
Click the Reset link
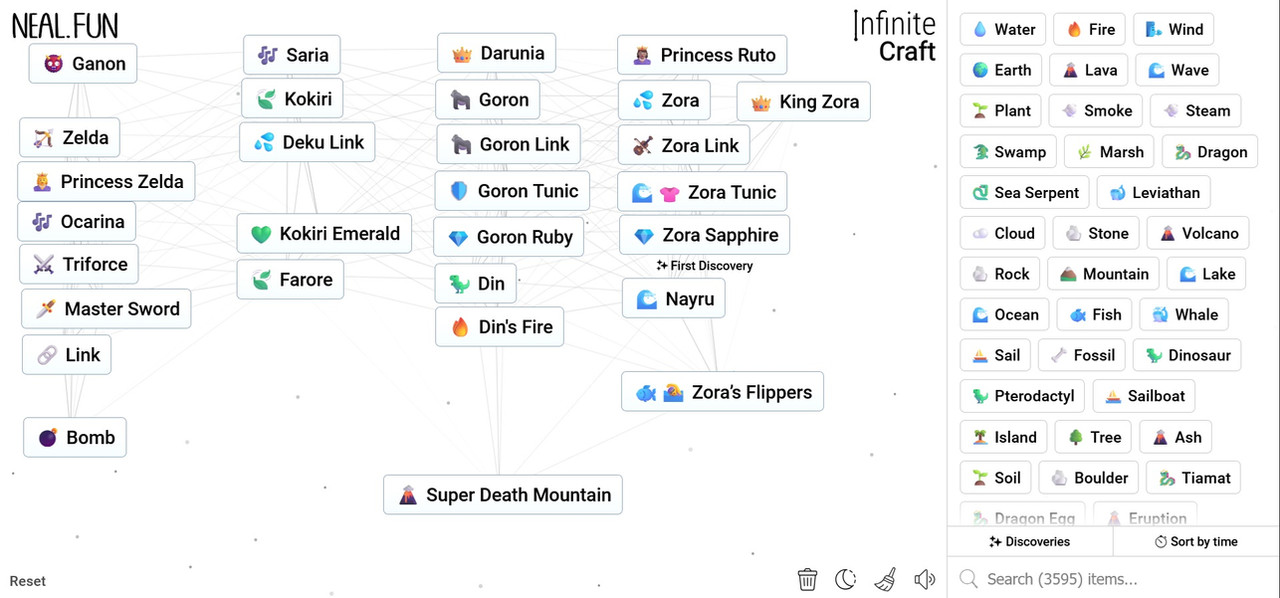[28, 581]
